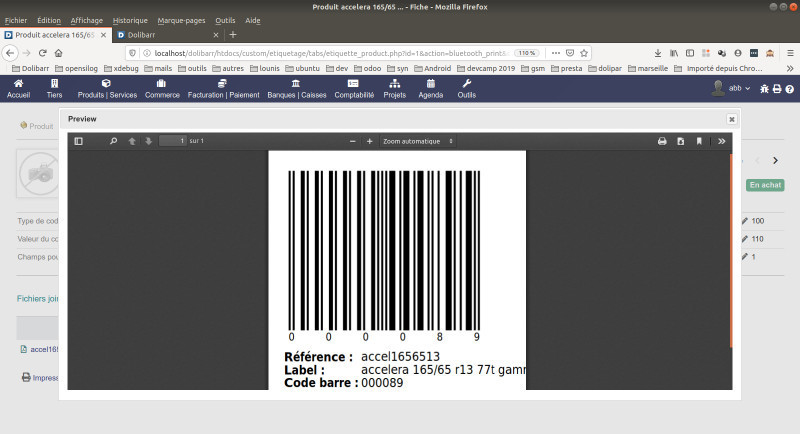Go to previous page in PDF viewer
Screen dimensions: 800x434
coord(132,141)
